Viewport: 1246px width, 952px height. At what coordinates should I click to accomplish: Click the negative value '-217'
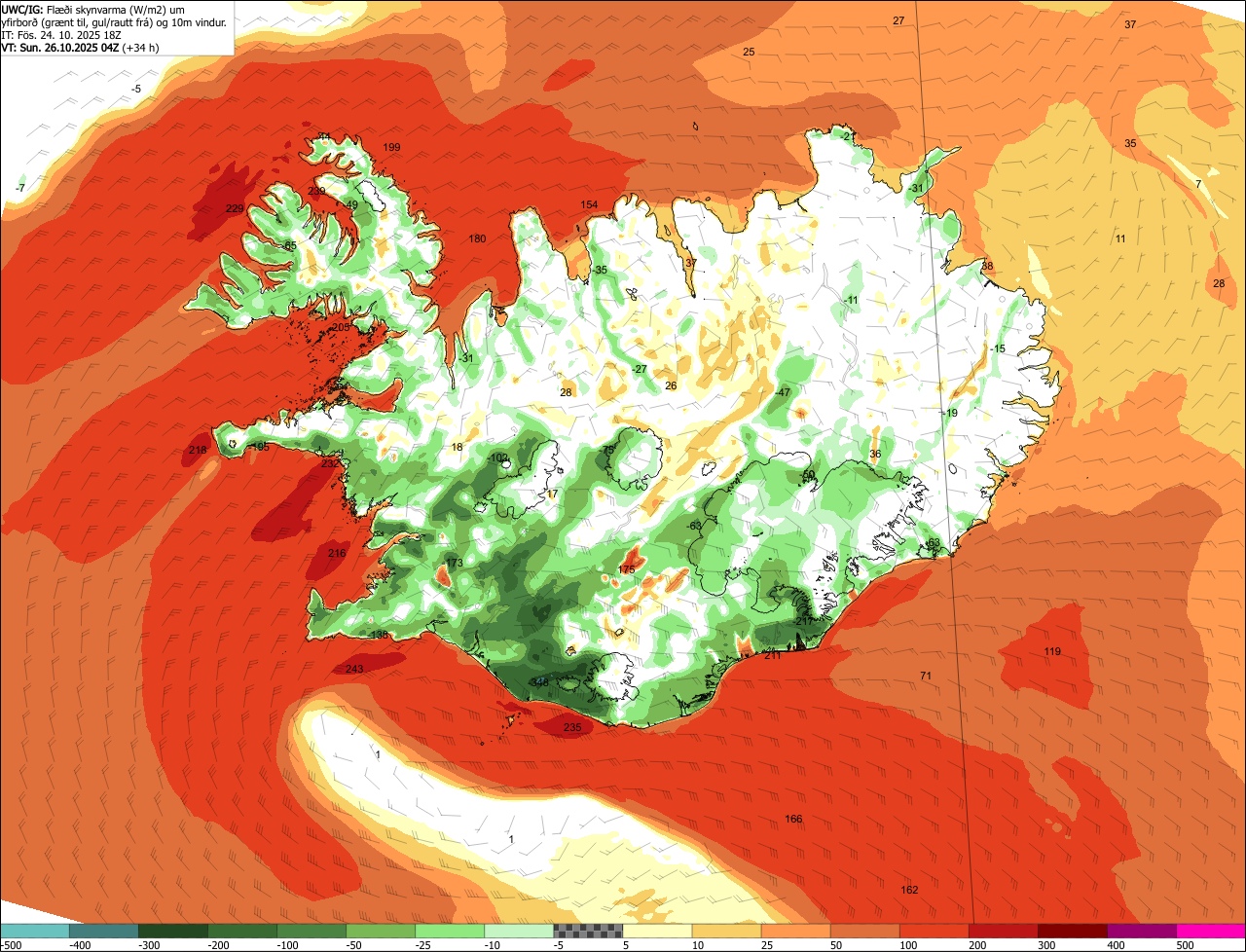coord(803,621)
